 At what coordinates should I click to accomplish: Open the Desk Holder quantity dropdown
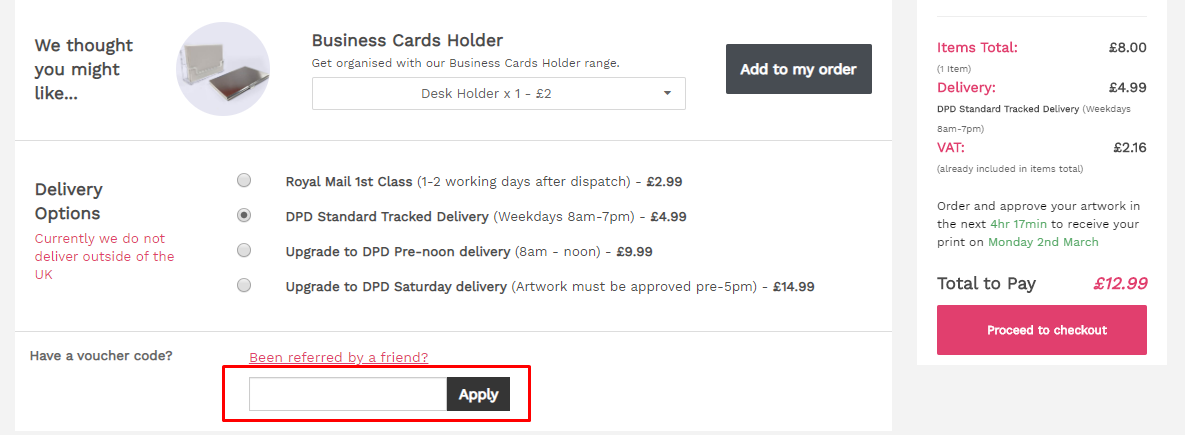tap(498, 94)
